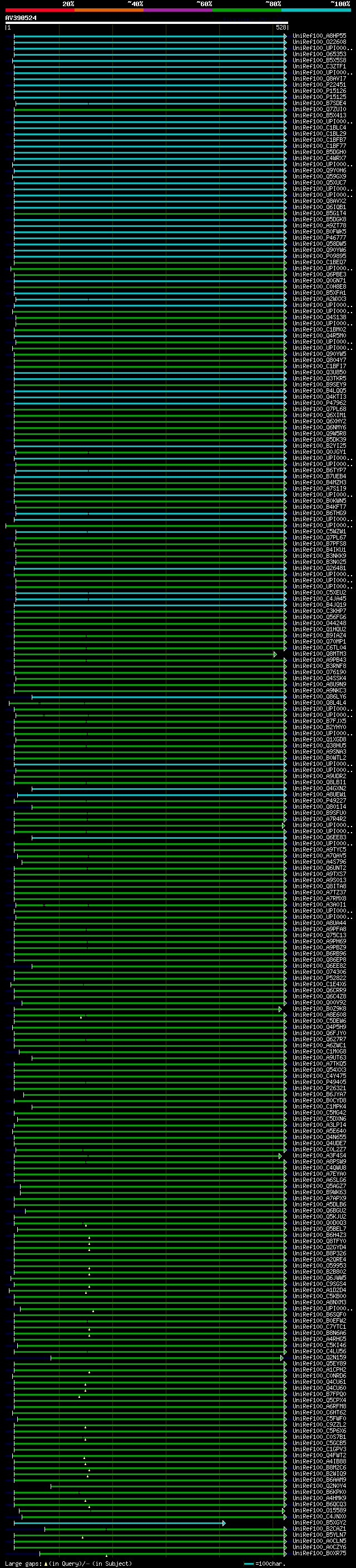Click hit label UniRef100_P49227
This screenshot has width=356, height=1568.
pos(319,800)
